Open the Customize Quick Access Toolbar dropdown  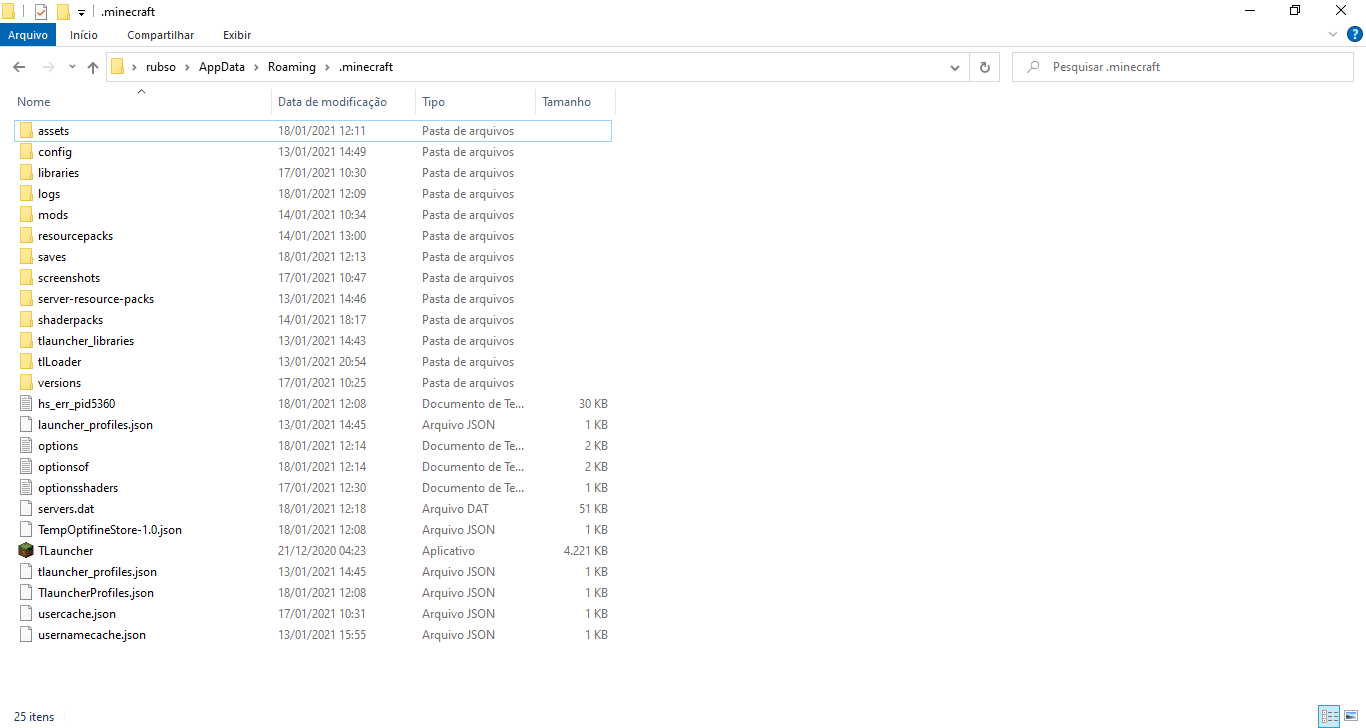pyautogui.click(x=81, y=12)
